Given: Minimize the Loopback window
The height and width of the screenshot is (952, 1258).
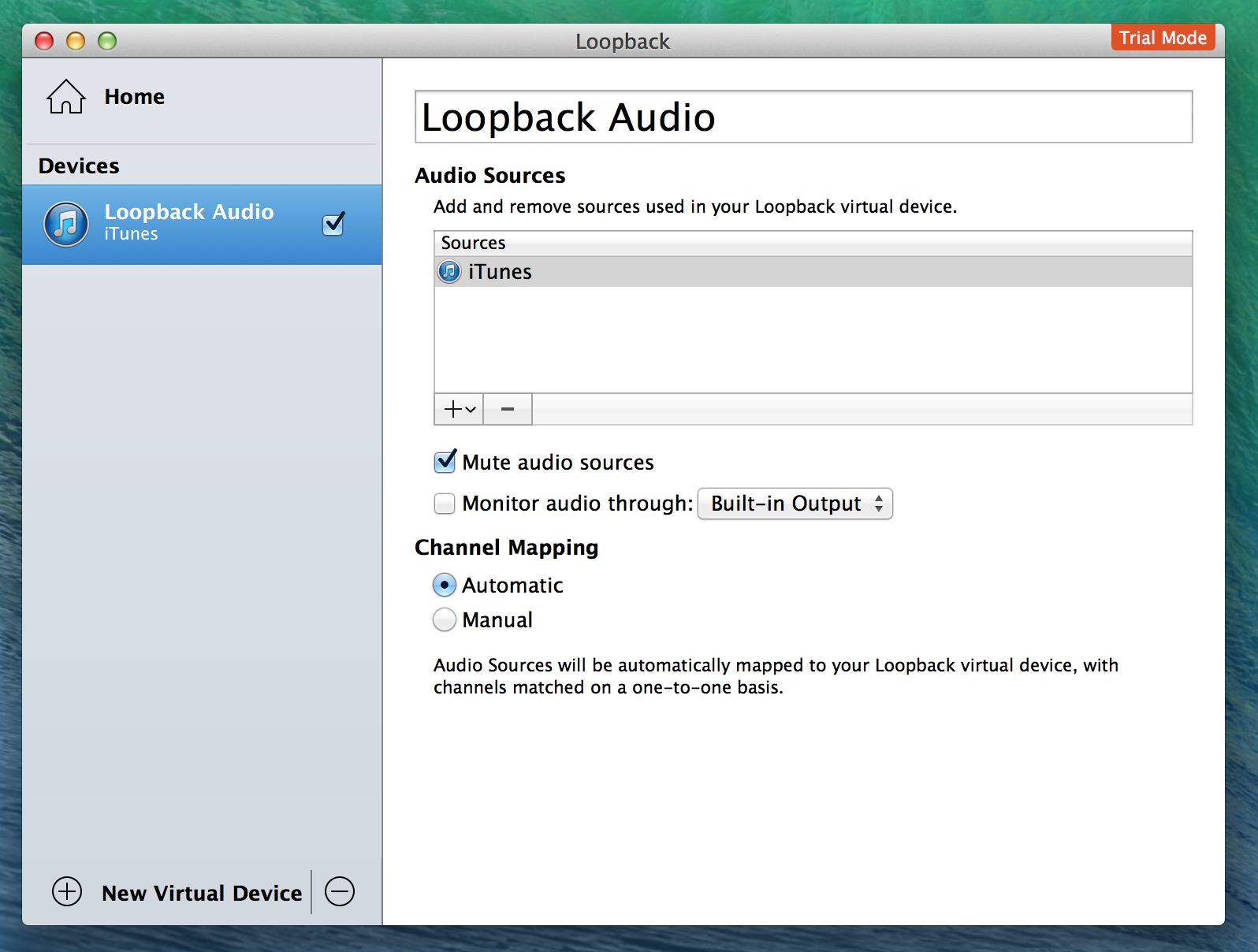Looking at the screenshot, I should point(76,41).
